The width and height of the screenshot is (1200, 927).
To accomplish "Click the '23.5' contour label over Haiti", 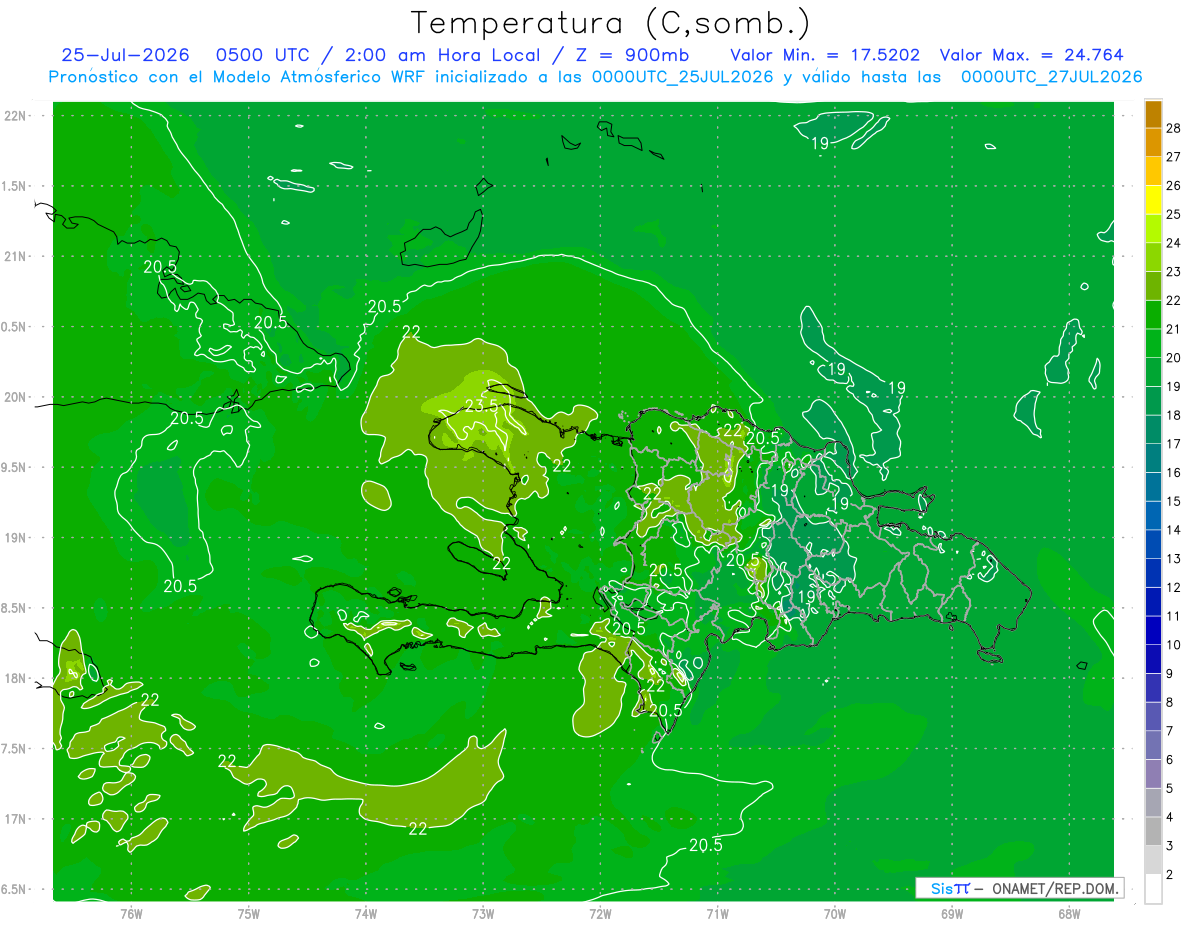I will click(482, 405).
